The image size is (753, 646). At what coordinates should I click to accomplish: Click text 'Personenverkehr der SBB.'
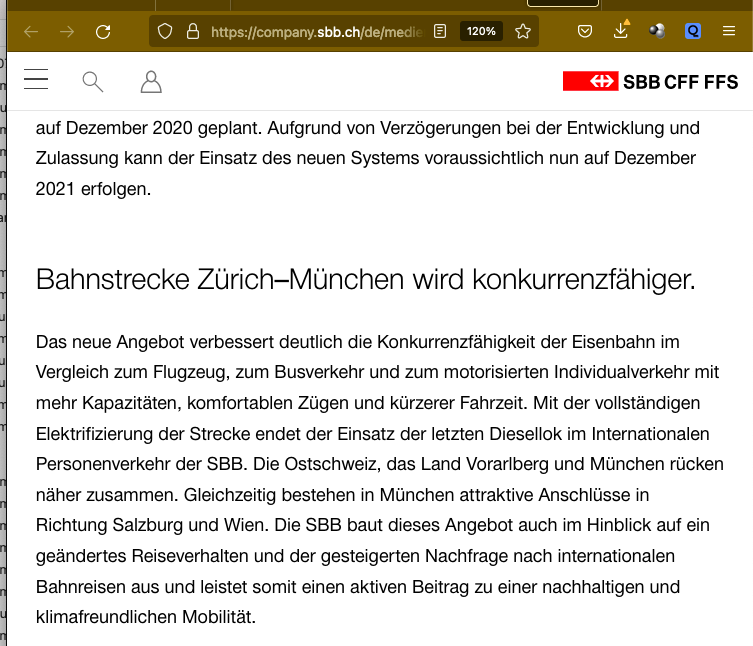tap(141, 464)
